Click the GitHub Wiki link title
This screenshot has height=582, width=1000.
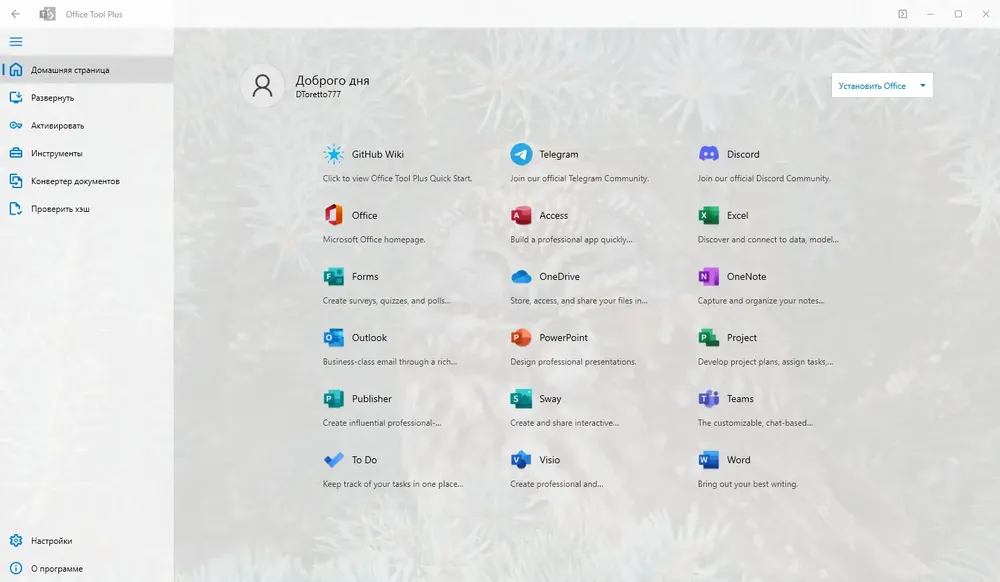378,154
